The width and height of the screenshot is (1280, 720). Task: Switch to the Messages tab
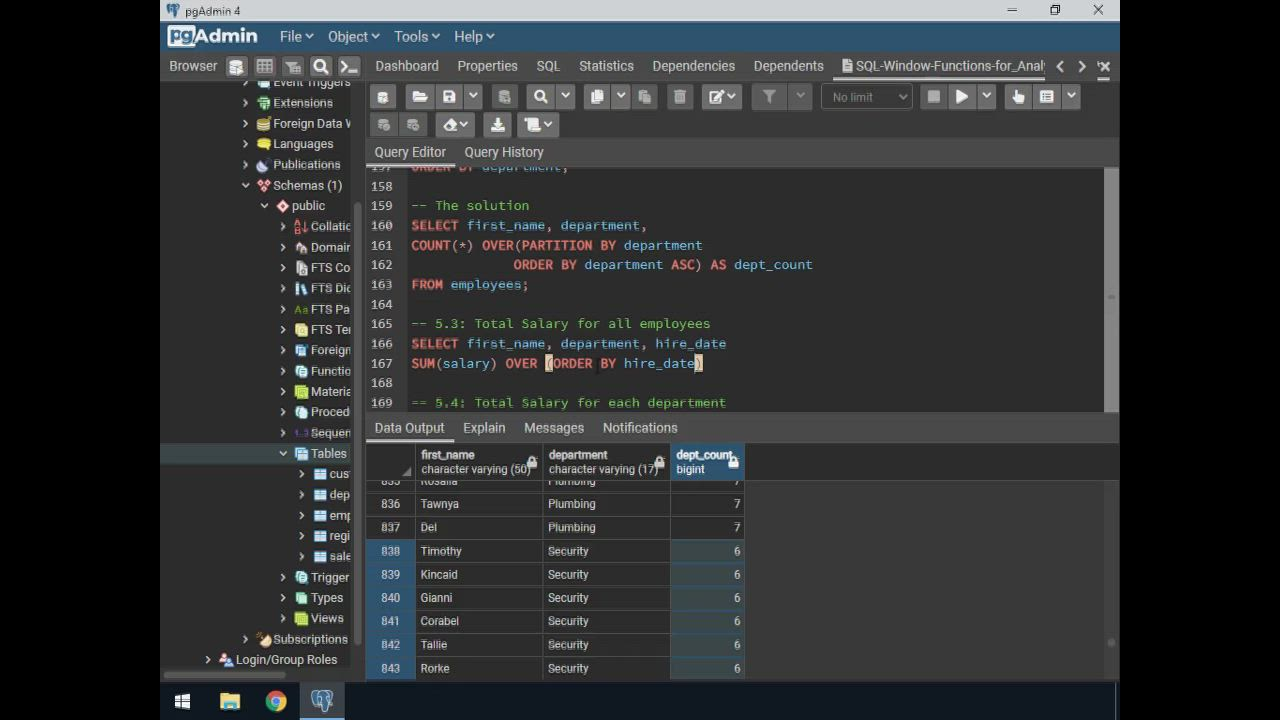coord(553,428)
